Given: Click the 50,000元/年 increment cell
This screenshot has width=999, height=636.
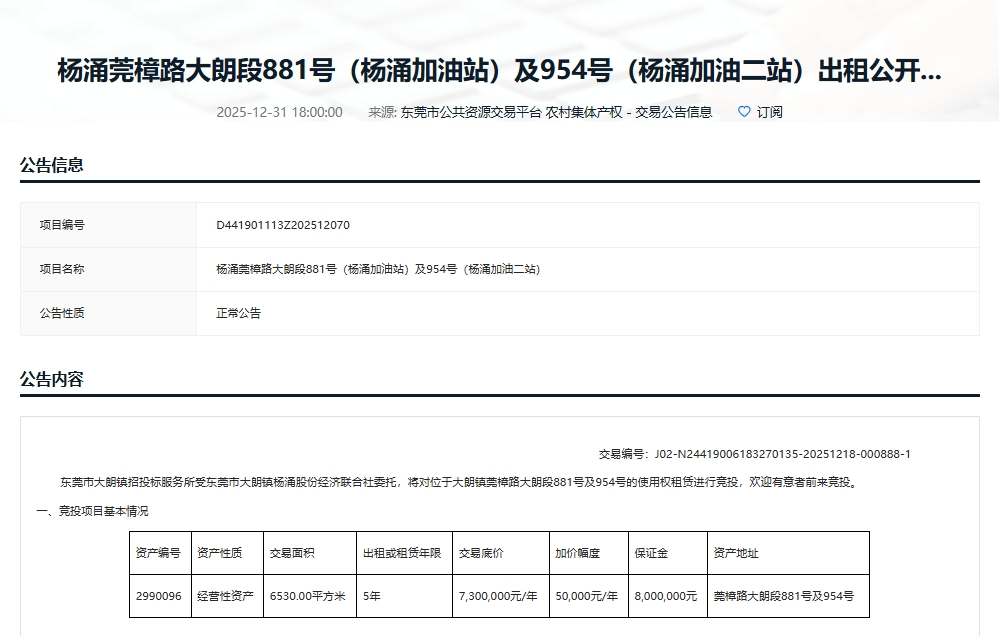Looking at the screenshot, I should tap(586, 596).
